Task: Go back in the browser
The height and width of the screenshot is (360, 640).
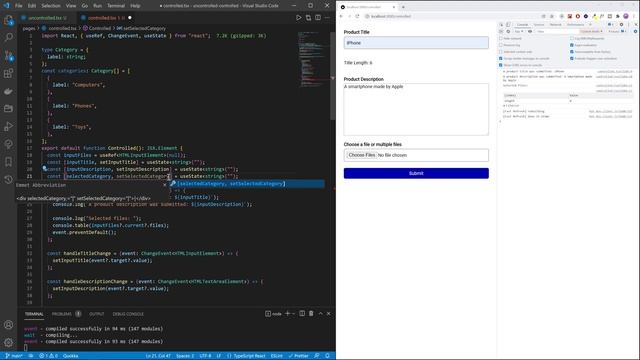Action: coord(341,16)
